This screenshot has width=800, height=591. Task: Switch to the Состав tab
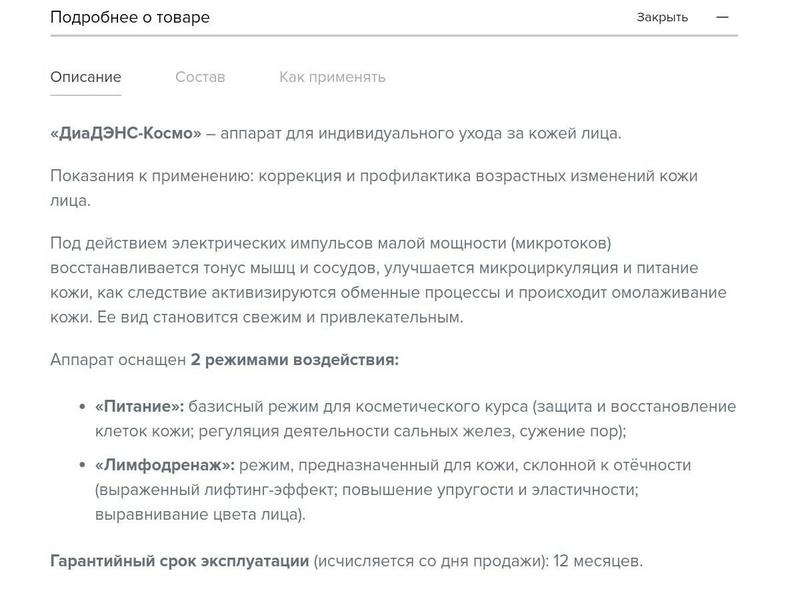pyautogui.click(x=200, y=77)
